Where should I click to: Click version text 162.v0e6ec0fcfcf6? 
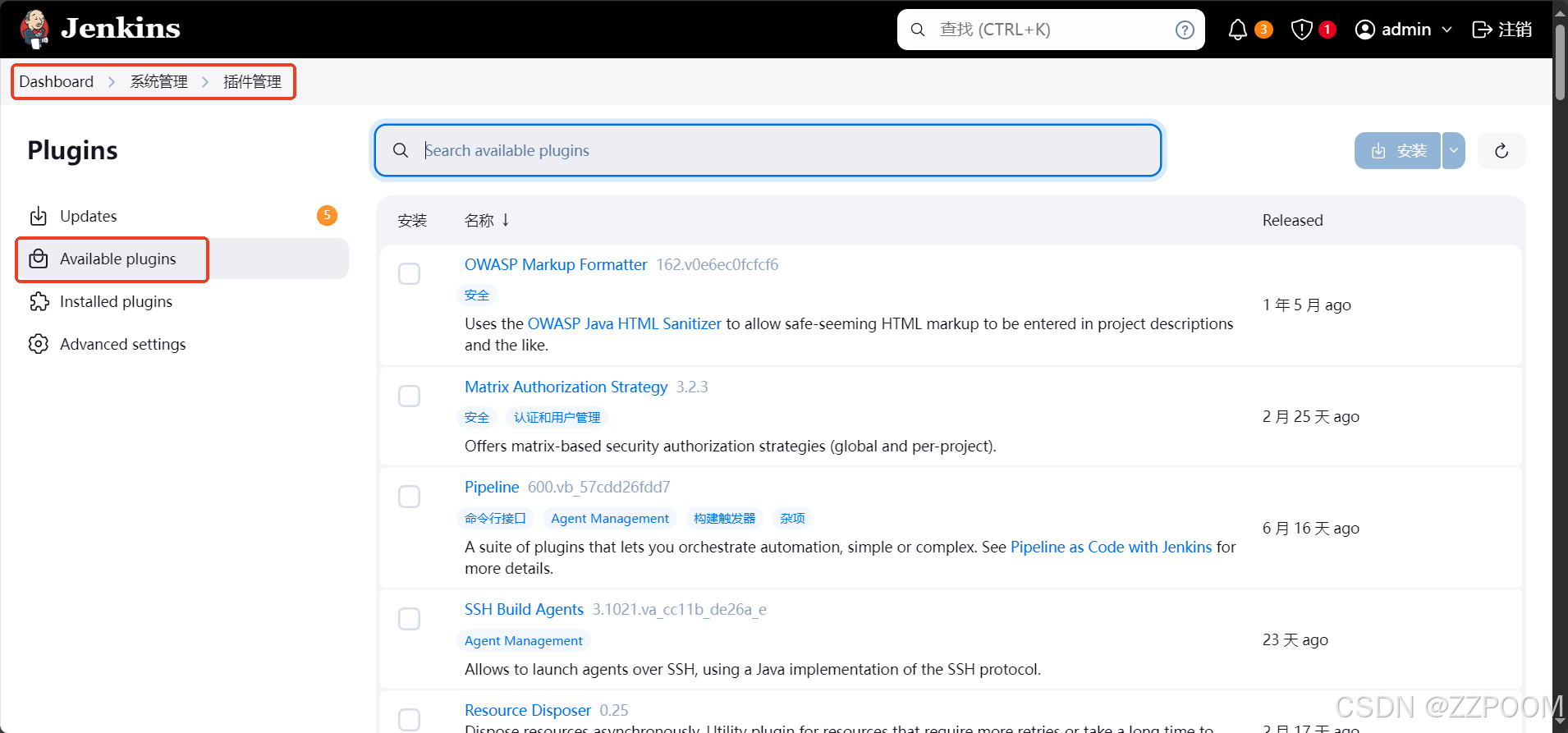pyautogui.click(x=718, y=264)
